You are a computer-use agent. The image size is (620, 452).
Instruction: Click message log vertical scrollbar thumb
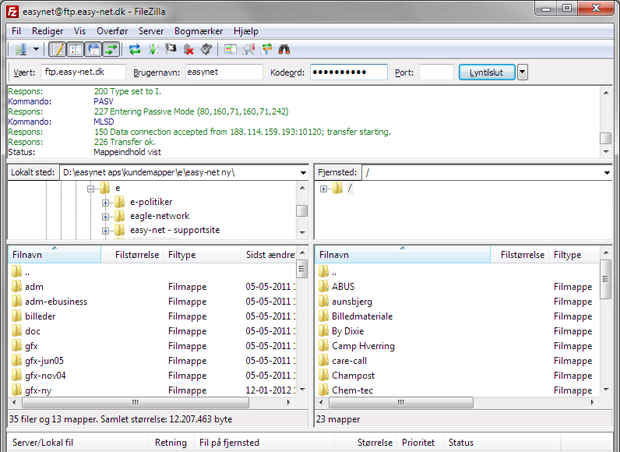click(605, 138)
